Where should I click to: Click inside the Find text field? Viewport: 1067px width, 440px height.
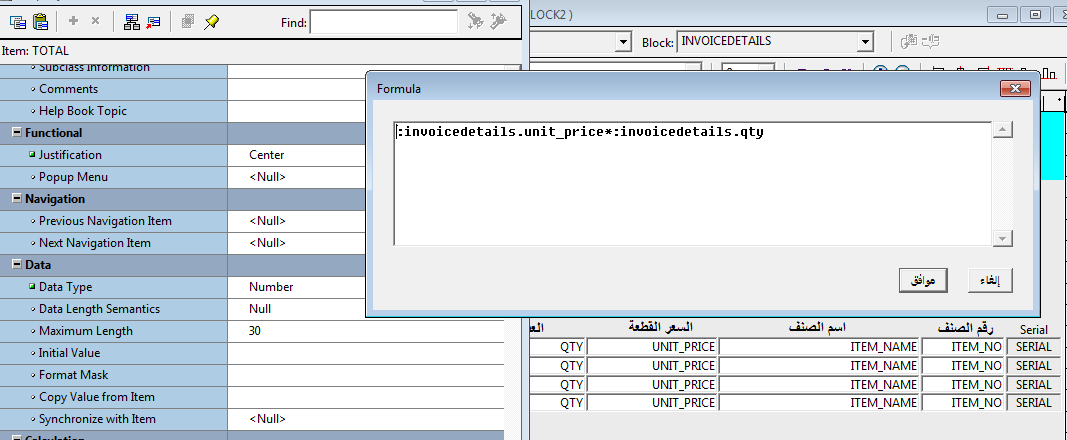[x=383, y=22]
